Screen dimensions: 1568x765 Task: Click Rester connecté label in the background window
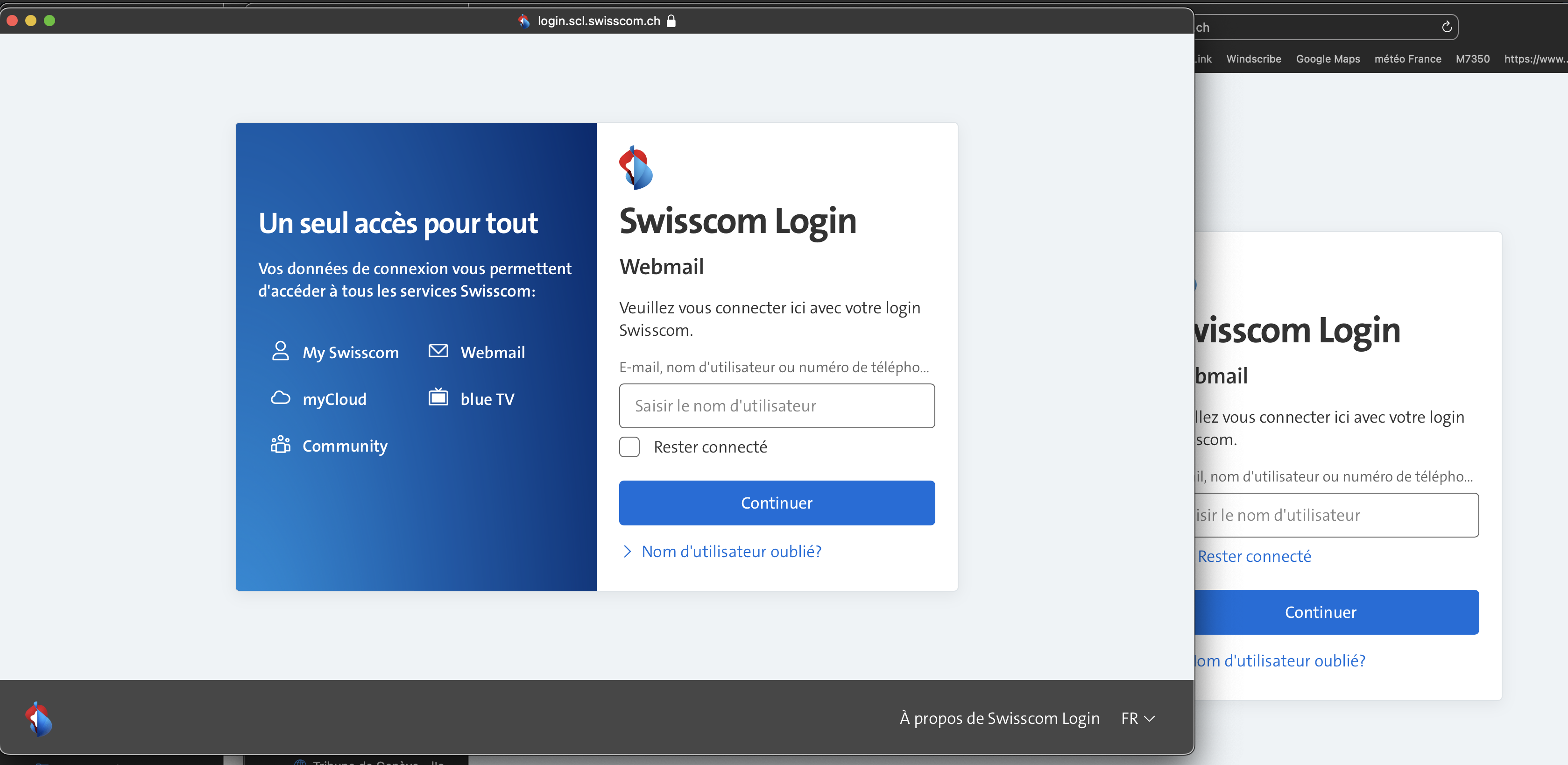tap(1254, 556)
